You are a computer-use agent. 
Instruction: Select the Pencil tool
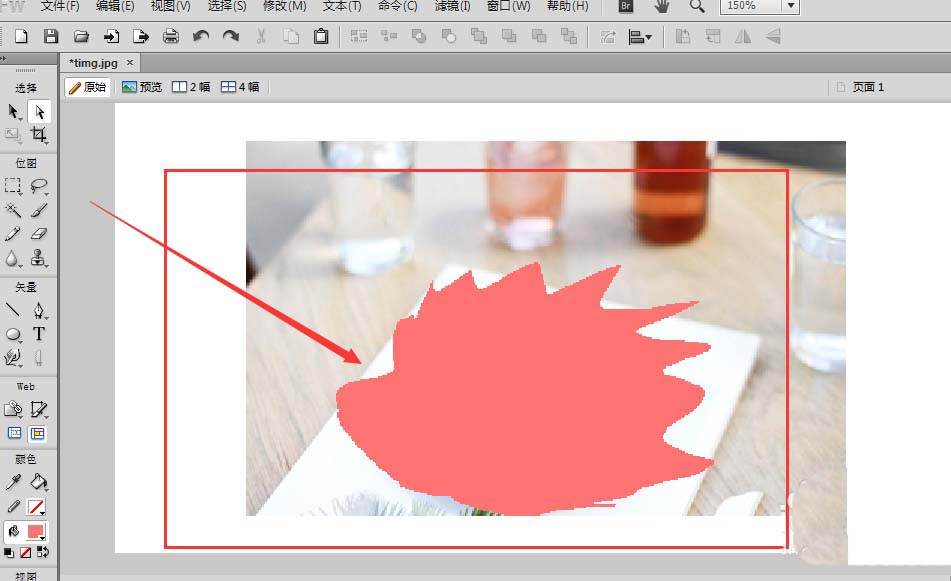click(x=13, y=234)
